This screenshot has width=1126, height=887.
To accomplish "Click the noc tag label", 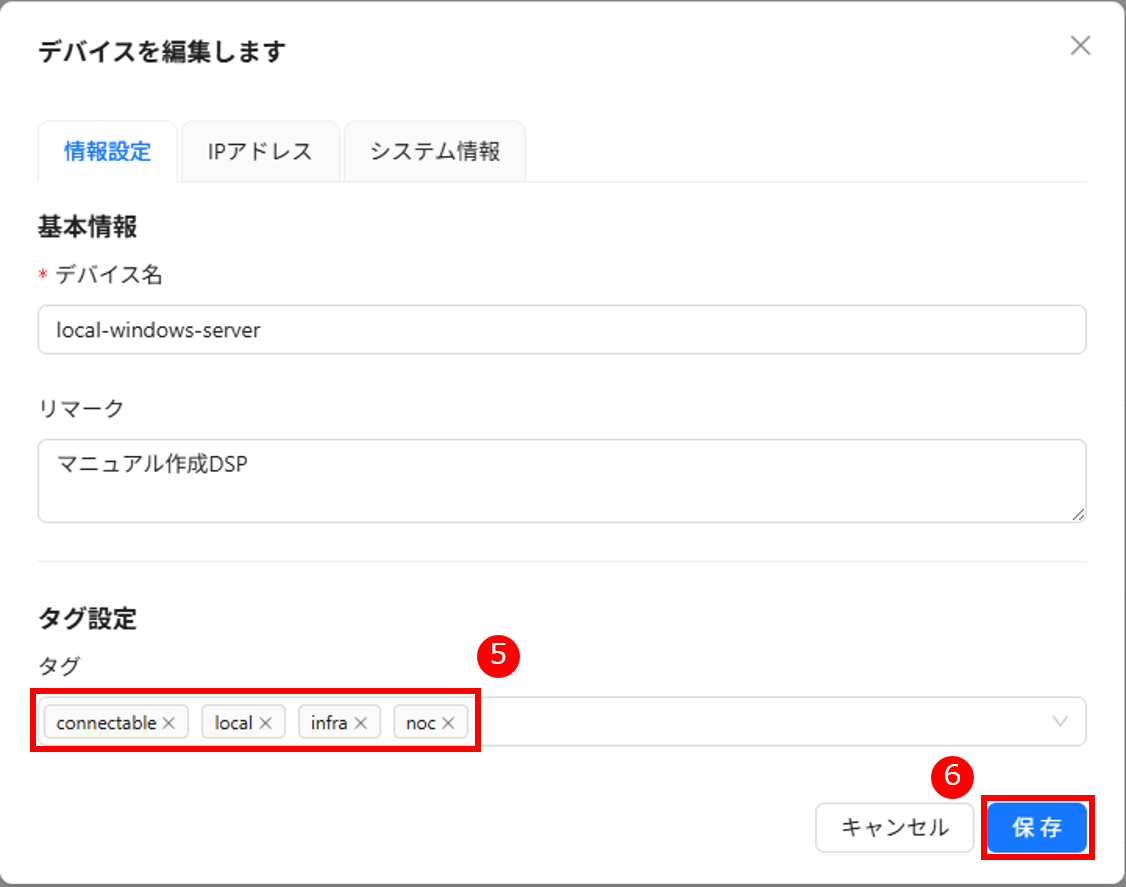I will click(420, 723).
